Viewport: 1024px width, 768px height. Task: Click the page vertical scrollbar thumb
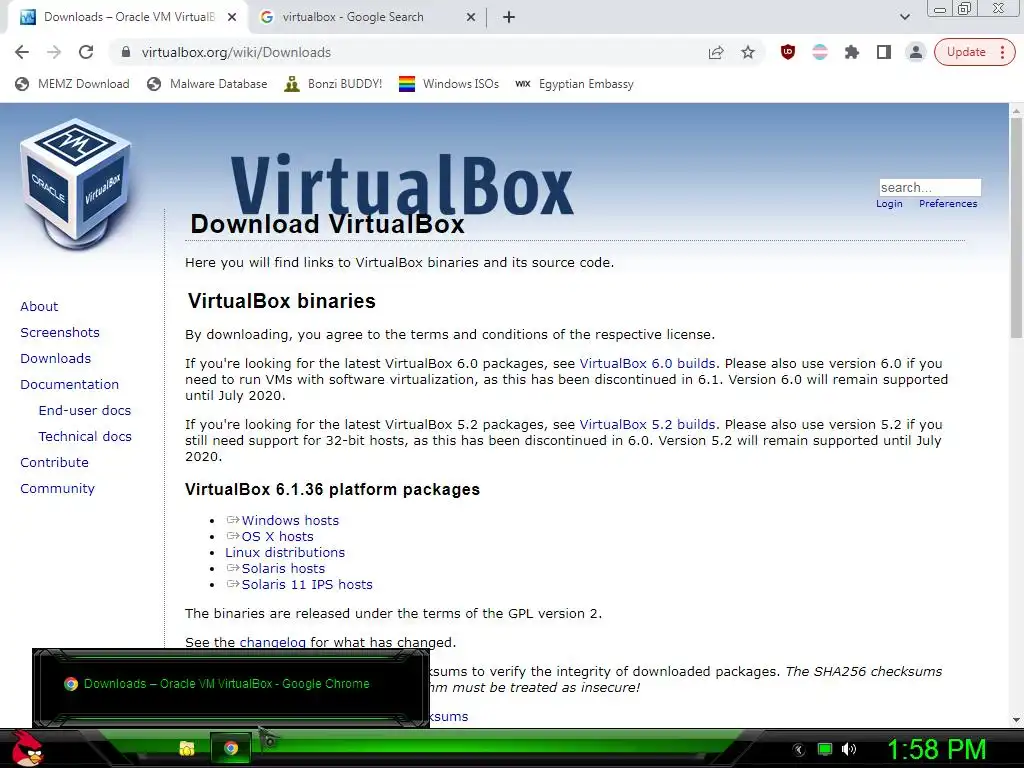1016,229
